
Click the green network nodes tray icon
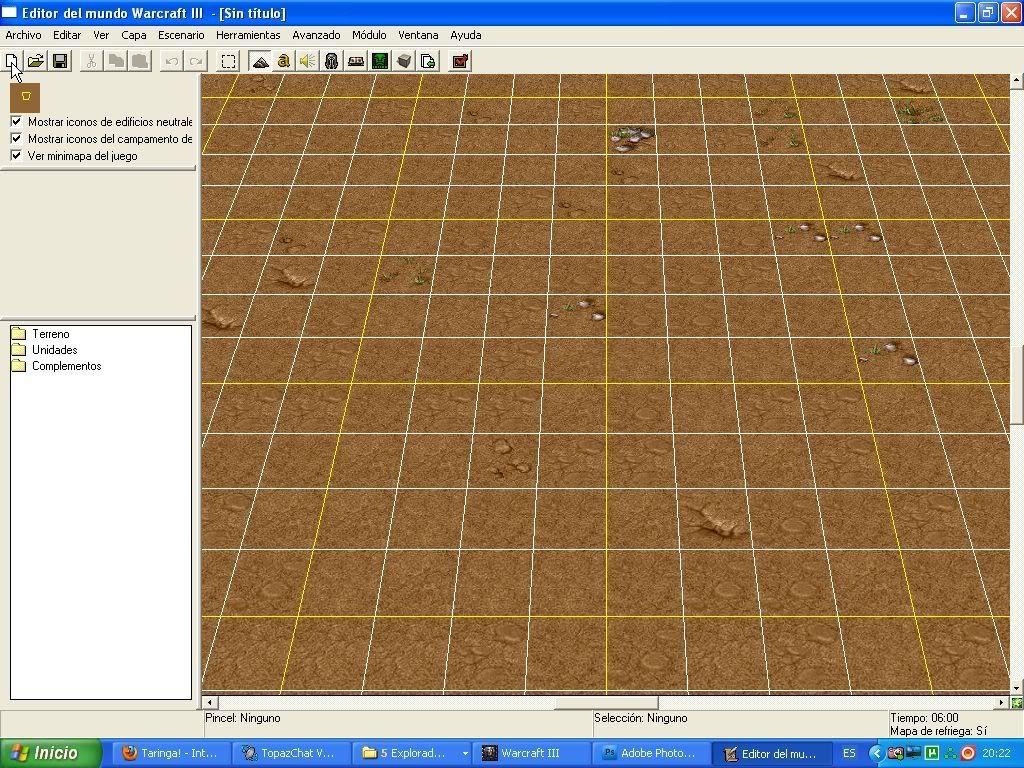click(x=950, y=753)
